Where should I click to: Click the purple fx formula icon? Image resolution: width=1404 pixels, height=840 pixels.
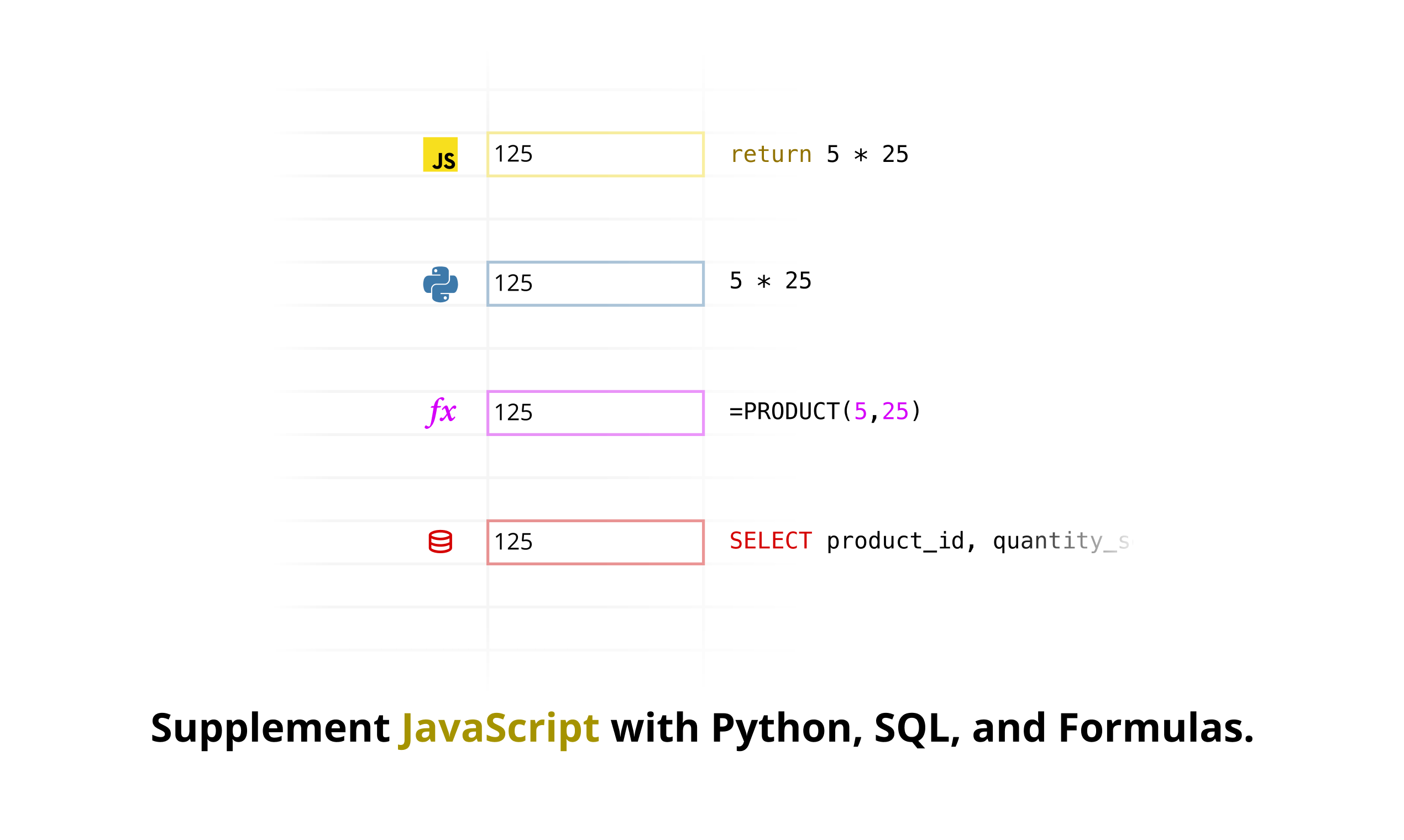(440, 412)
